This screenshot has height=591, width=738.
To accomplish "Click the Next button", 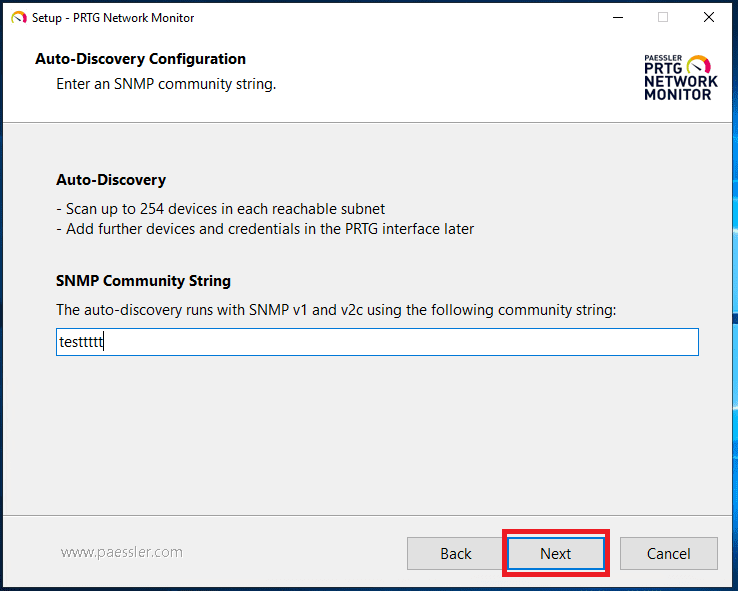I will (x=556, y=553).
